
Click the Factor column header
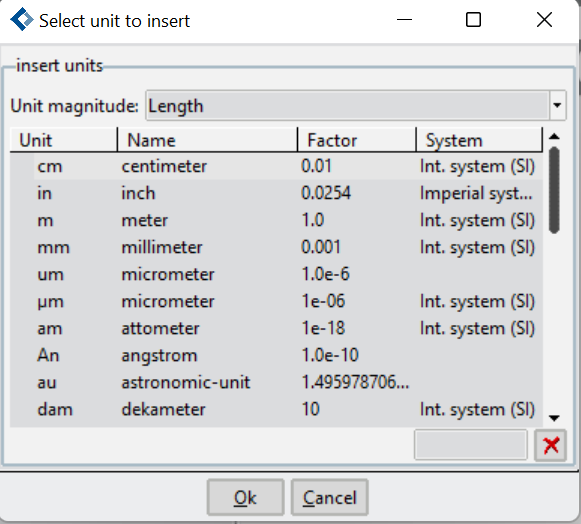357,140
